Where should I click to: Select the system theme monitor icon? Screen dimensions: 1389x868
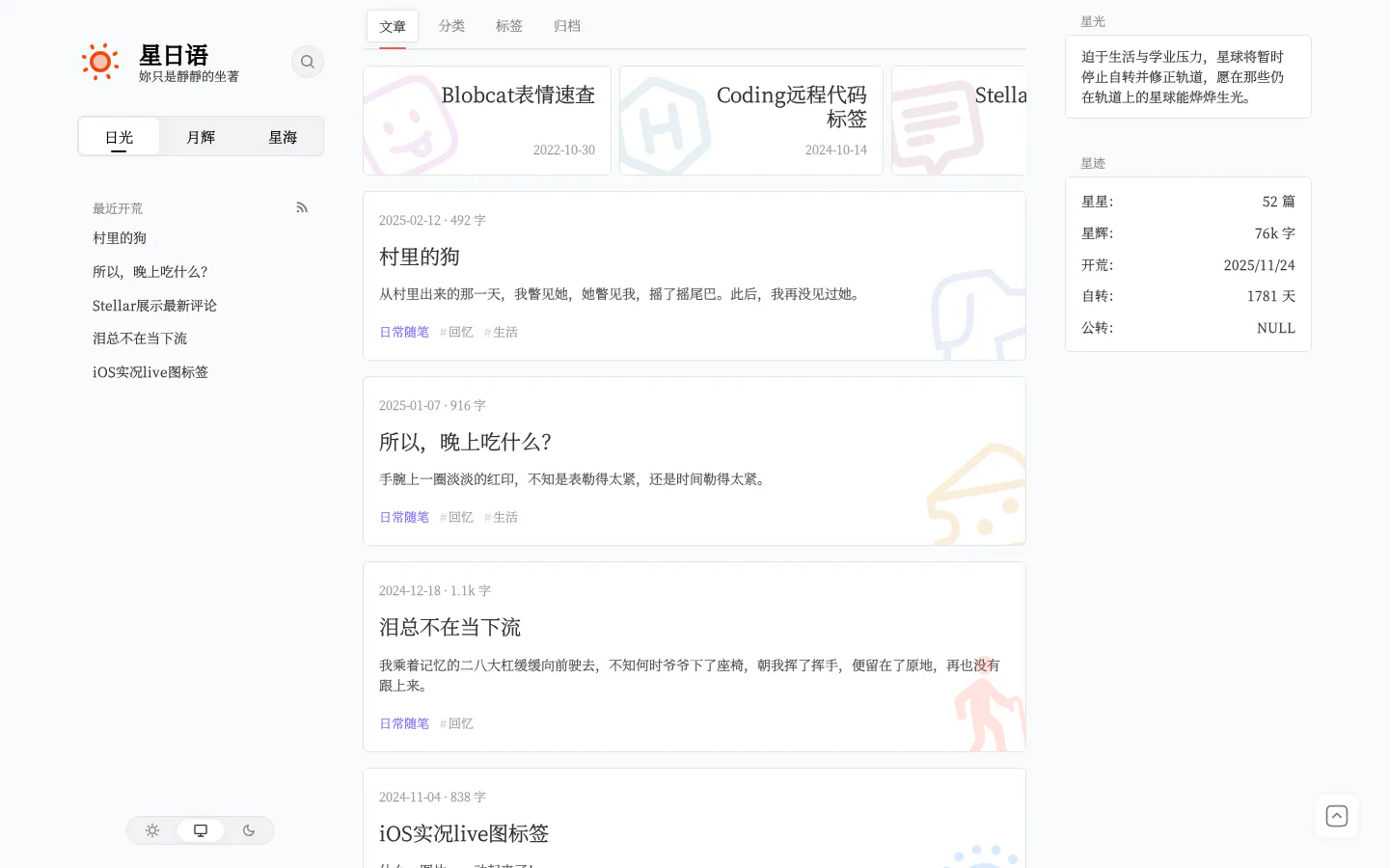(201, 830)
